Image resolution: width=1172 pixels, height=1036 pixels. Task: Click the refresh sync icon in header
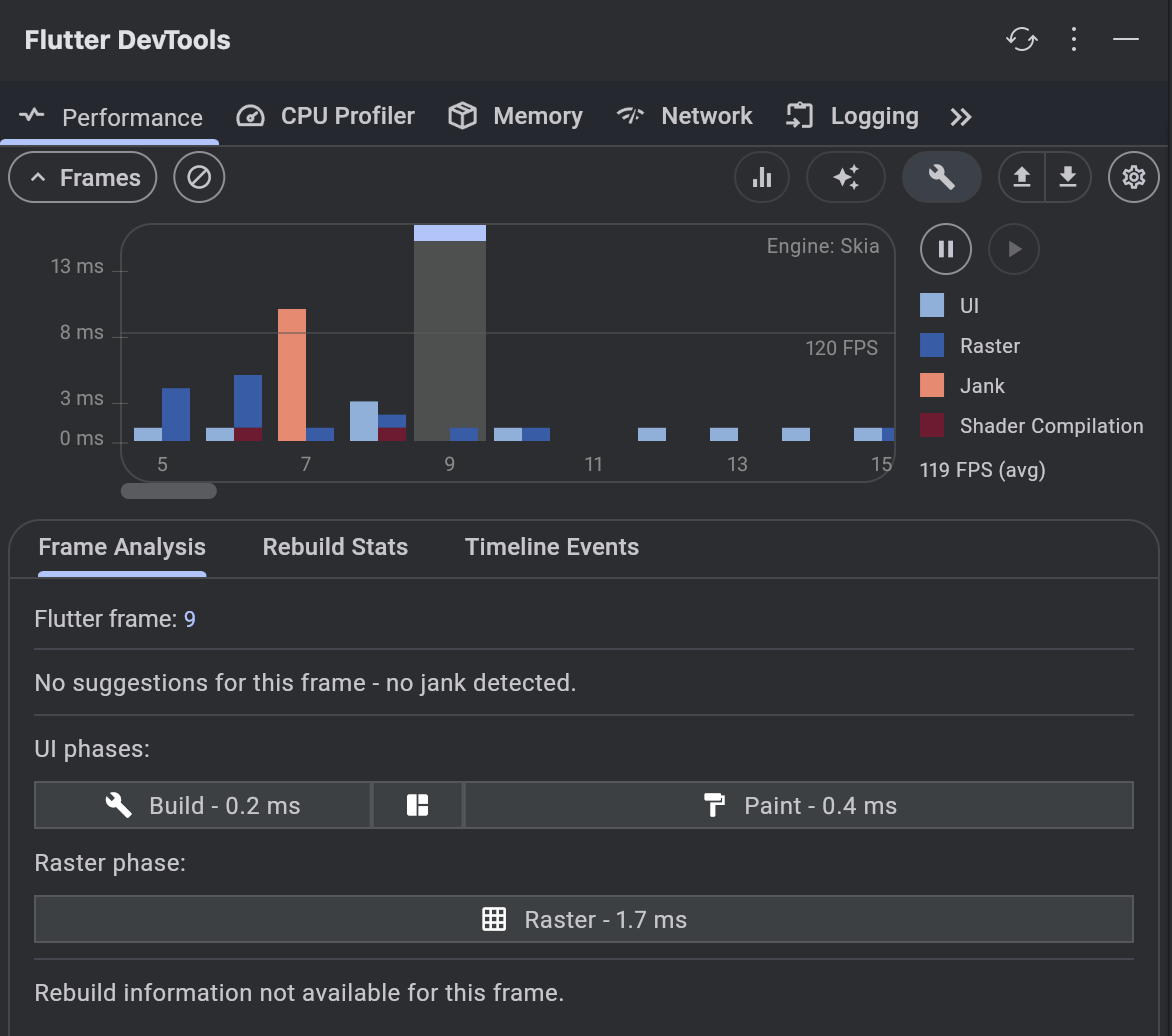tap(1021, 40)
